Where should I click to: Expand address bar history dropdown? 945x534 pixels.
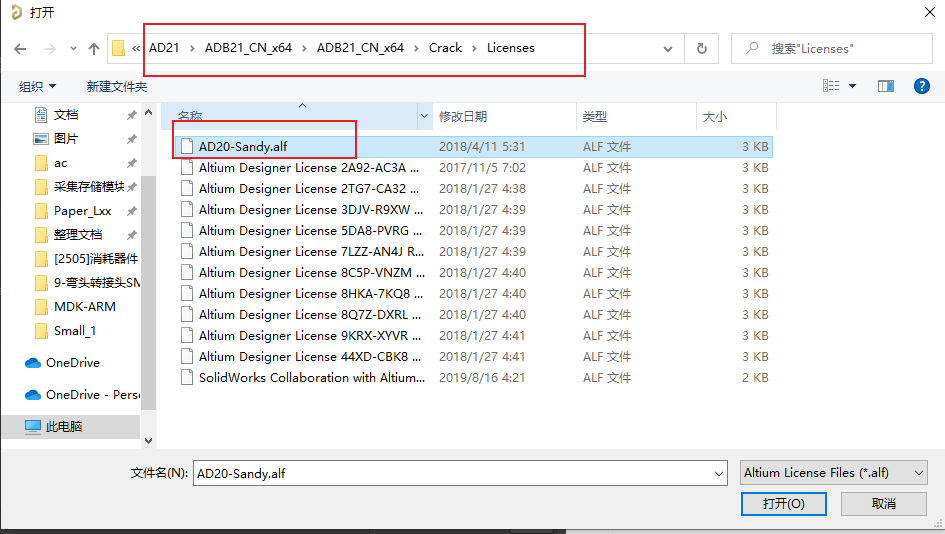(668, 49)
